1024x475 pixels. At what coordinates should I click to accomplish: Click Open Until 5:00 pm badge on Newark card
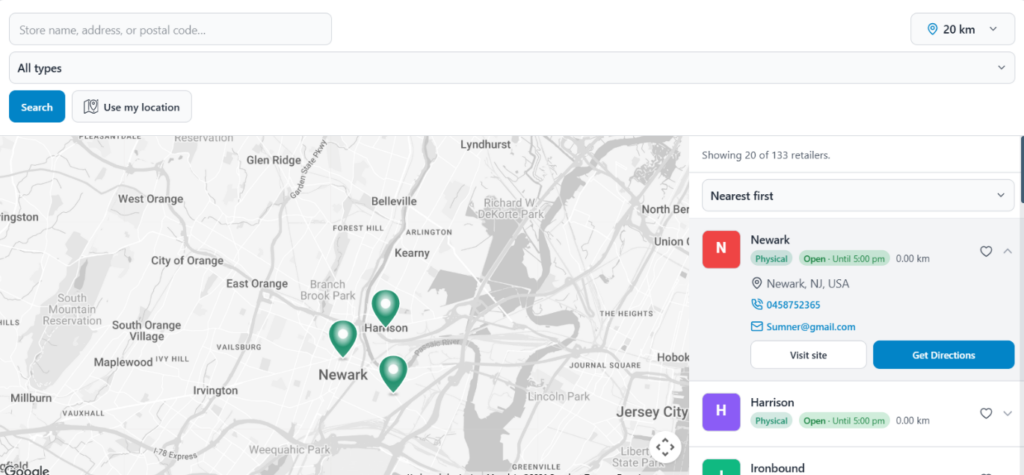point(844,258)
